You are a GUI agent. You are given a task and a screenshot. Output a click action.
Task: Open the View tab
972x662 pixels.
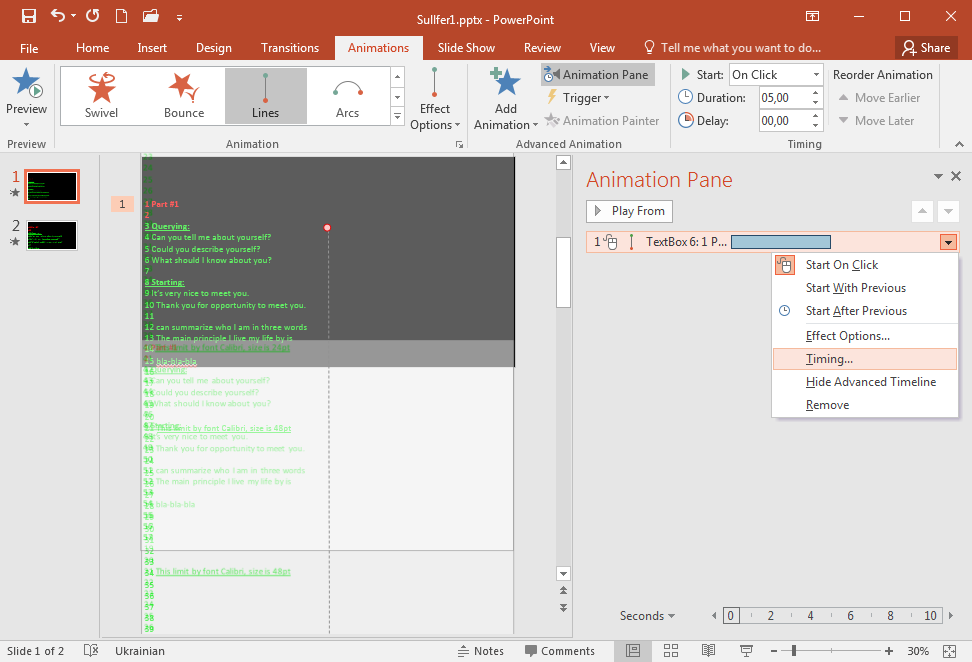602,48
